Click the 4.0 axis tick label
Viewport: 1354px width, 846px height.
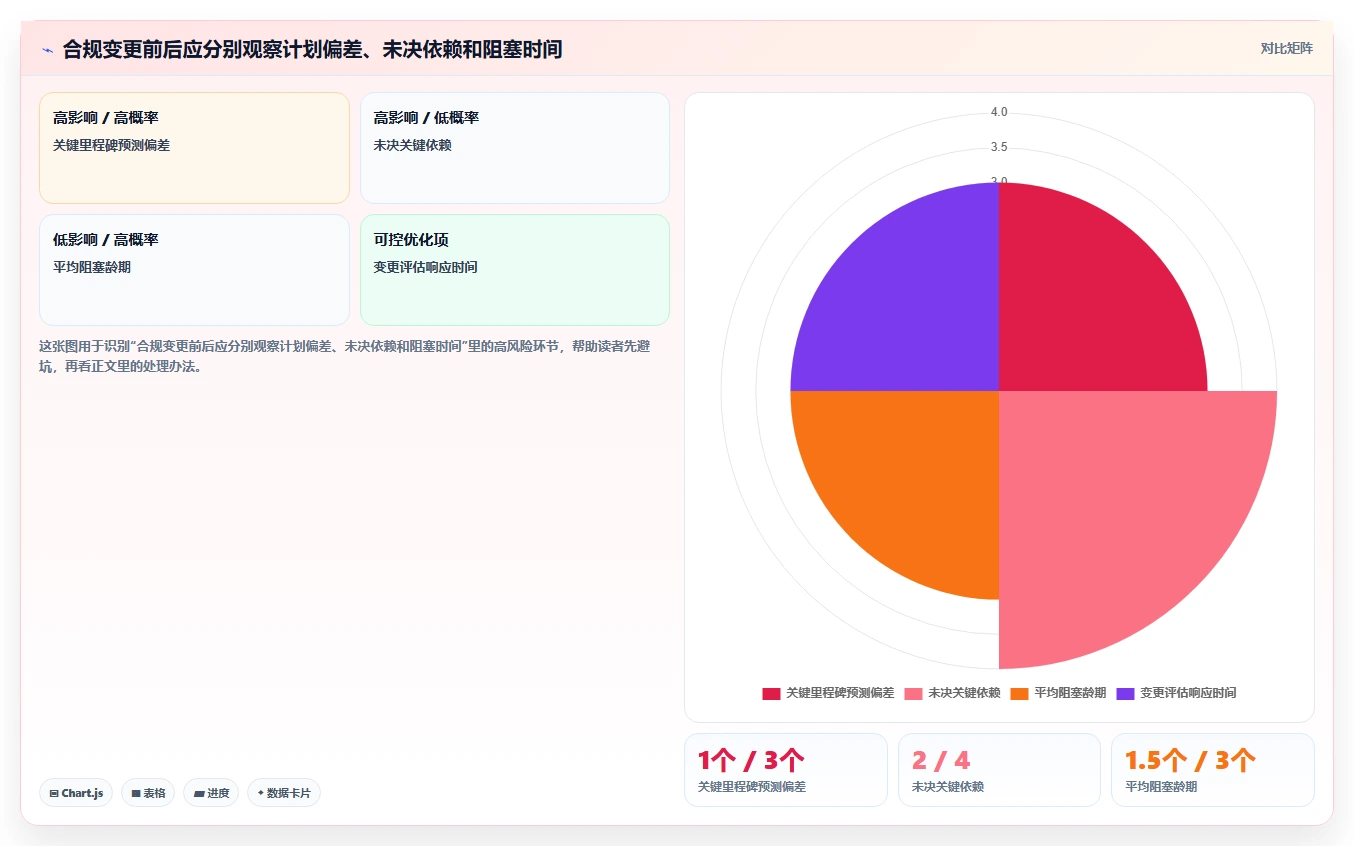tap(999, 112)
